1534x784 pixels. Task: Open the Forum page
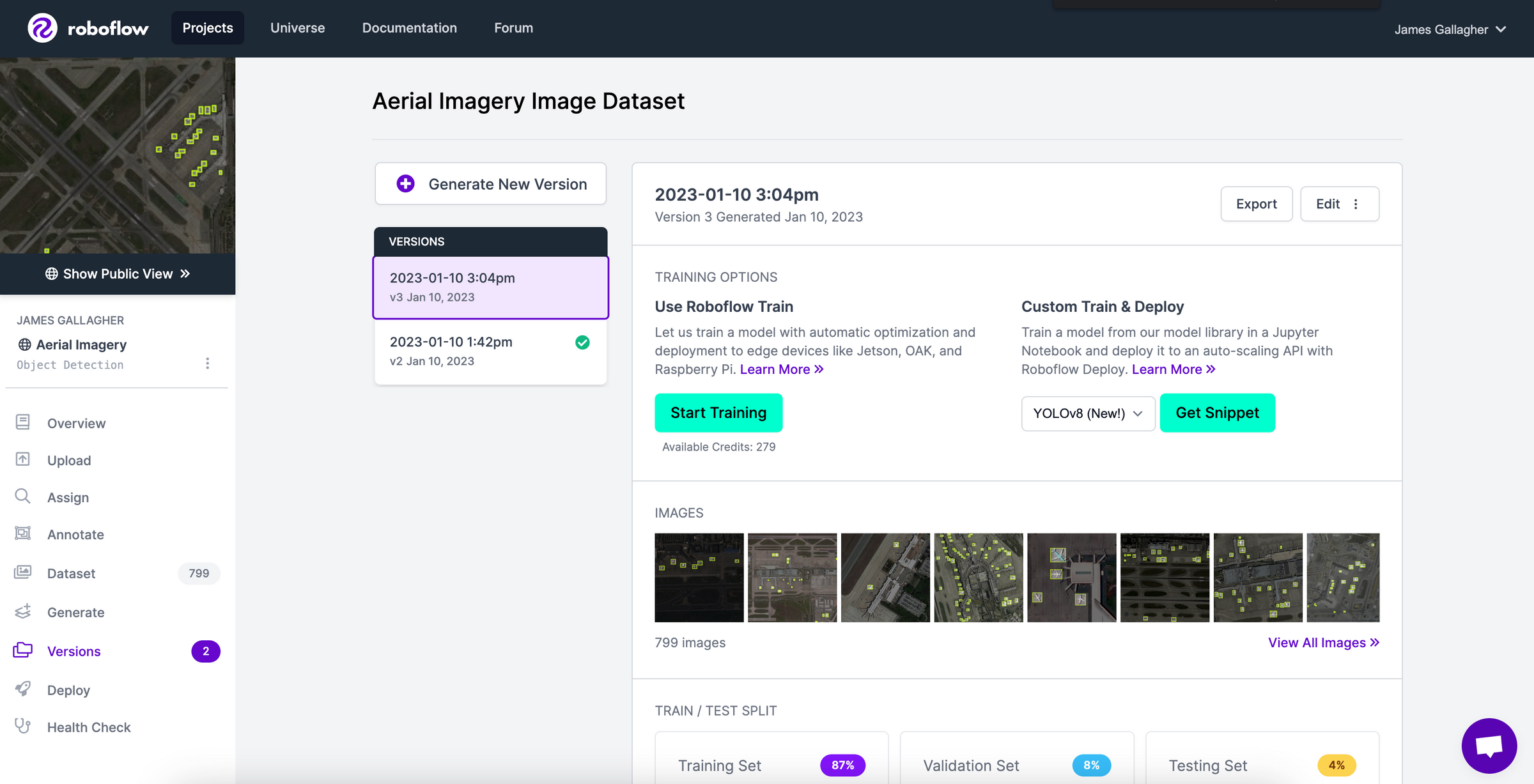tap(513, 27)
